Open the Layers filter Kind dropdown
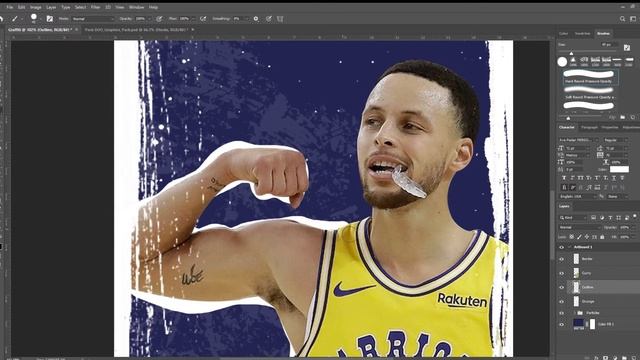 coord(574,218)
